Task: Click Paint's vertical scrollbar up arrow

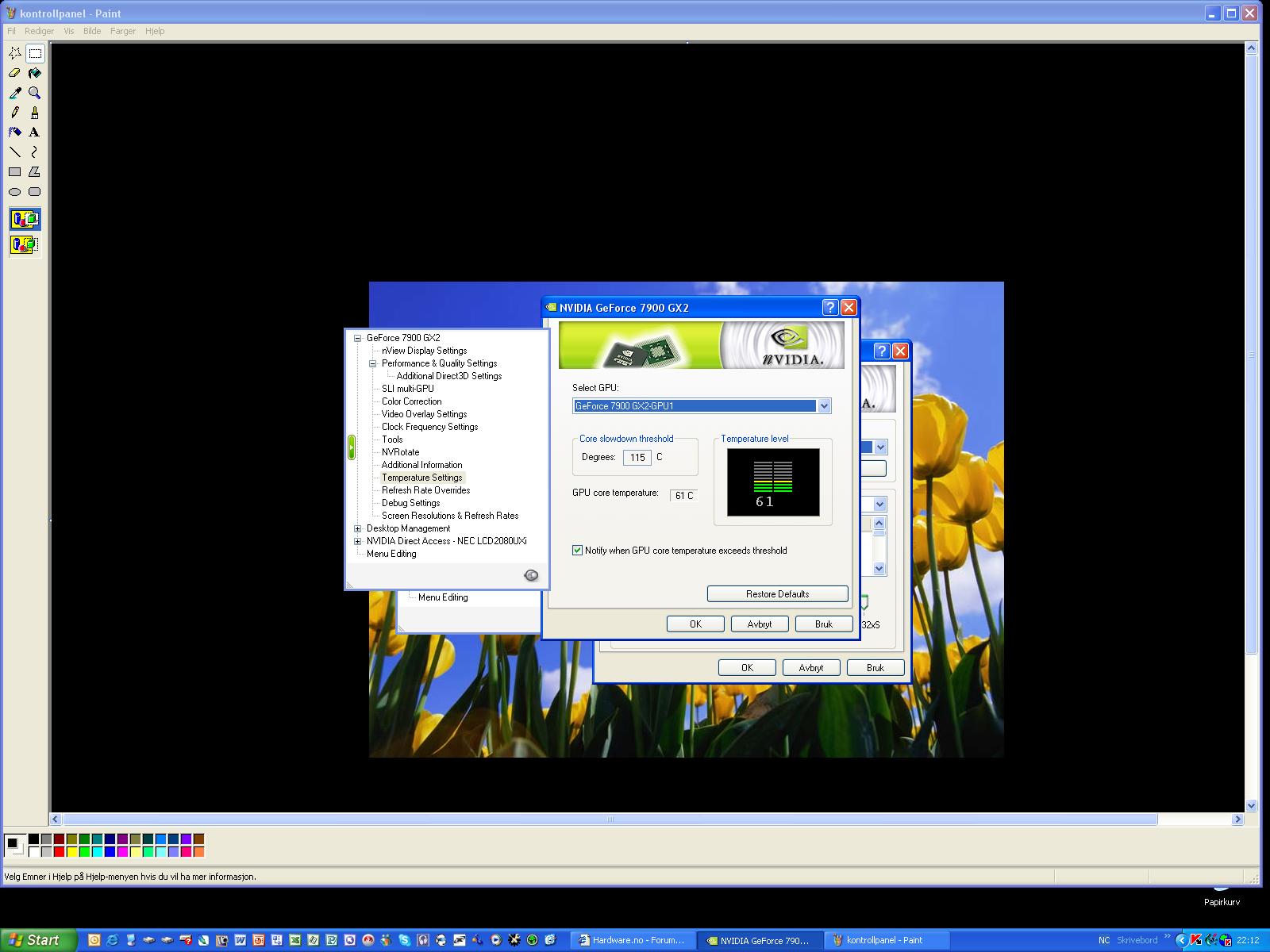Action: [x=1252, y=48]
